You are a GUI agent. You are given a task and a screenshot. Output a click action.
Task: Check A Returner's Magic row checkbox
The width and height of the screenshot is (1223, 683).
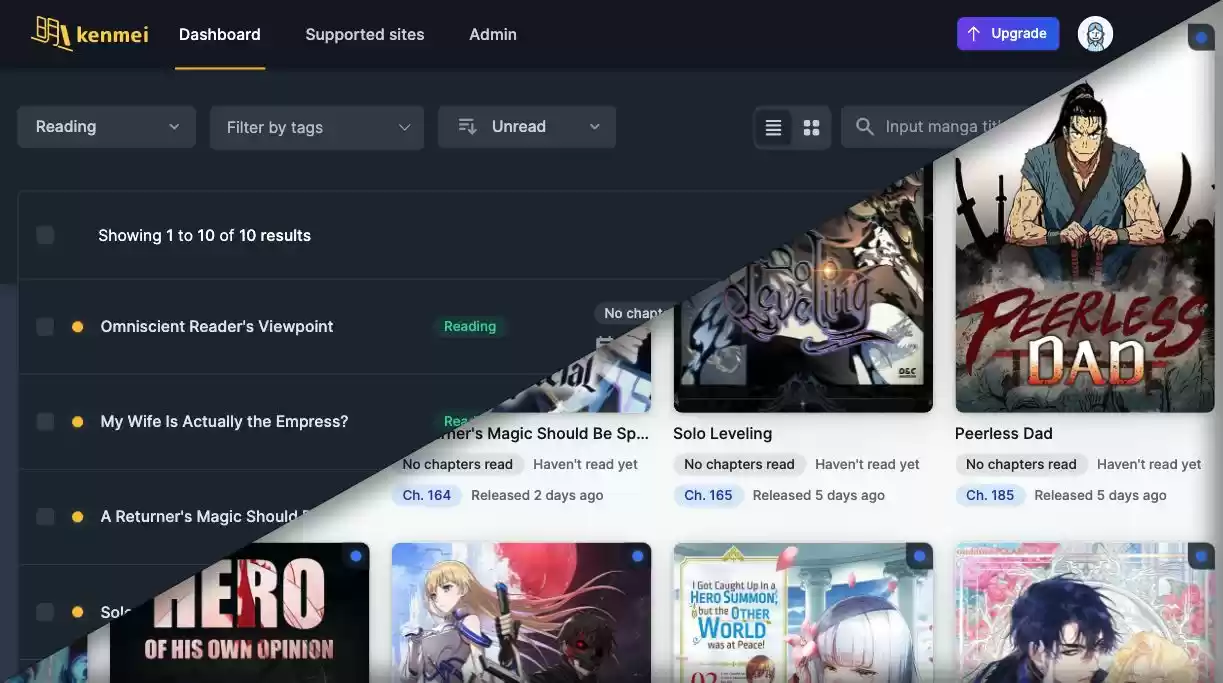pos(45,516)
